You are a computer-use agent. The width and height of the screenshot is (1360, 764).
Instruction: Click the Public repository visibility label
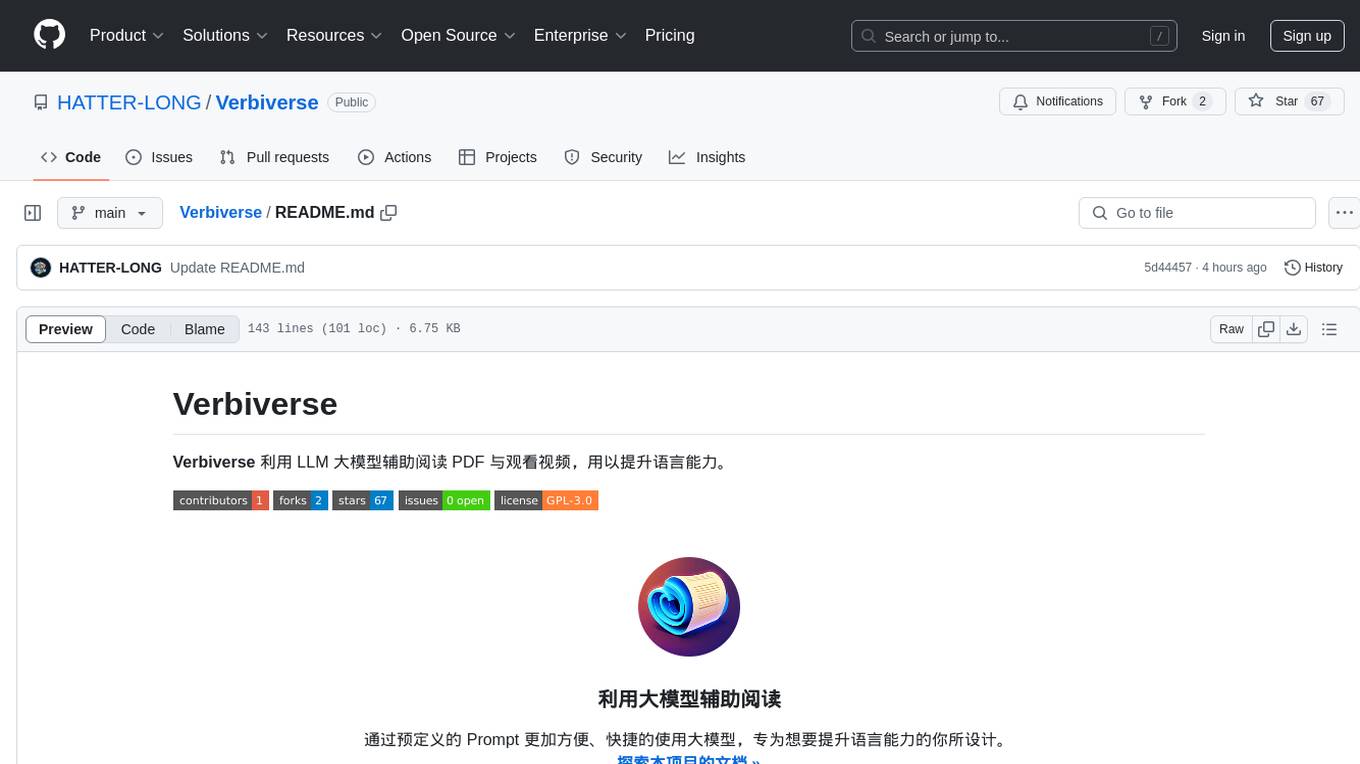point(352,102)
